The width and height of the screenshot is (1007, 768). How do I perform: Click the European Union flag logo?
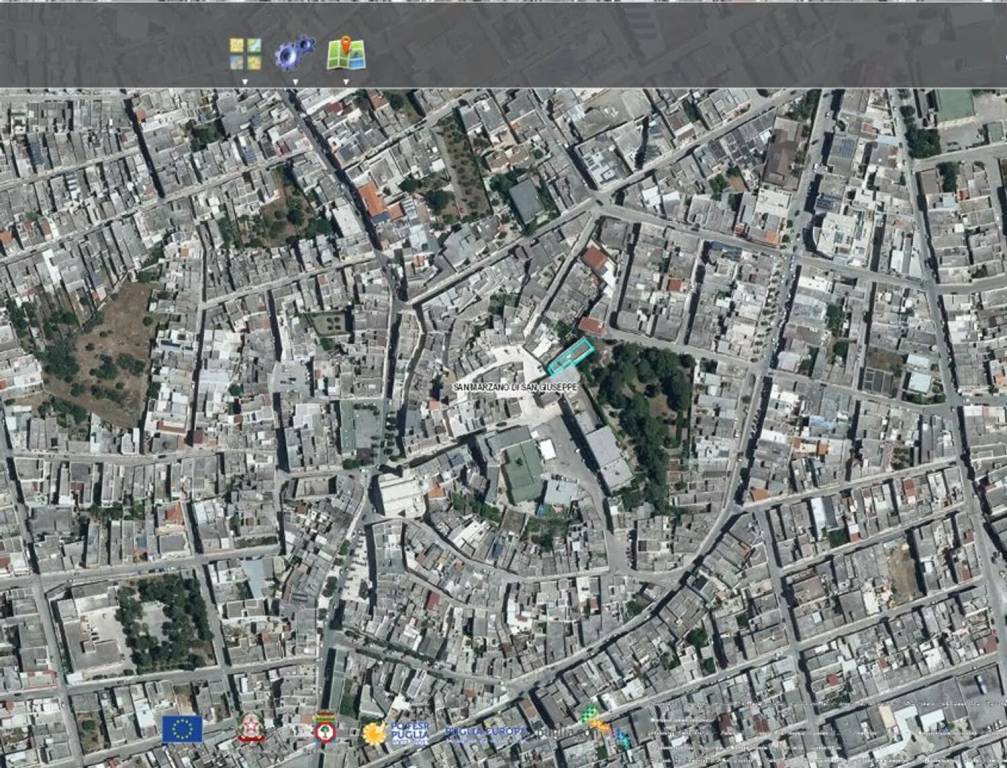[x=182, y=729]
